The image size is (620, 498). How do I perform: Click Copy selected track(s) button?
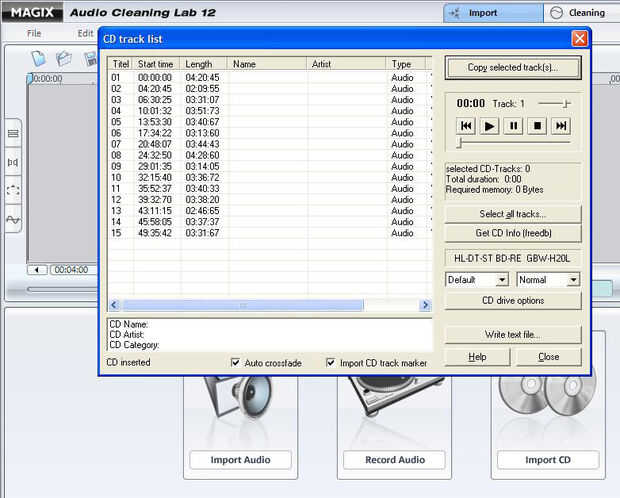point(513,68)
